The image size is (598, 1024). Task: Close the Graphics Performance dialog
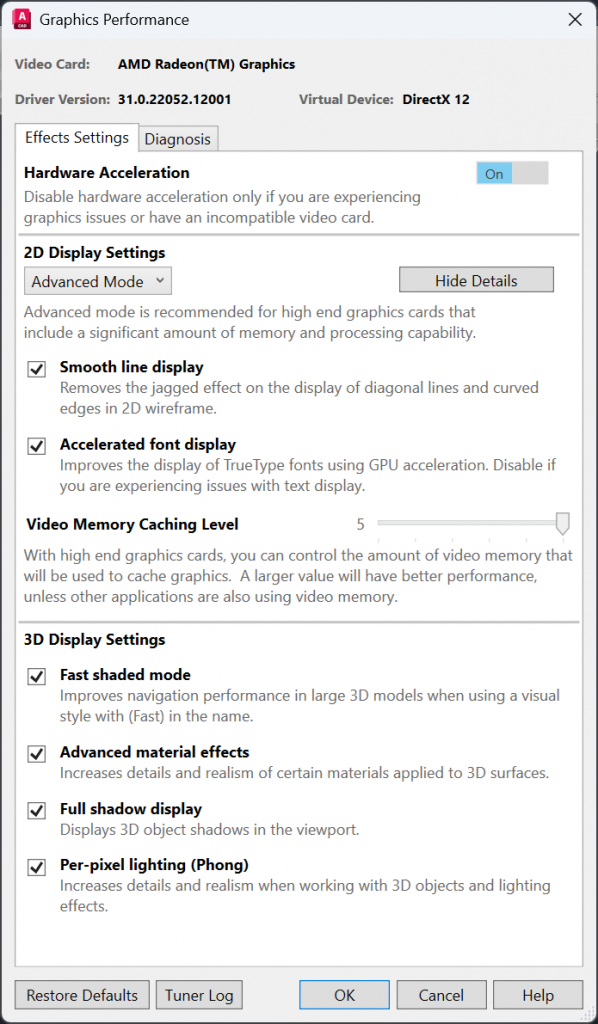[x=574, y=20]
